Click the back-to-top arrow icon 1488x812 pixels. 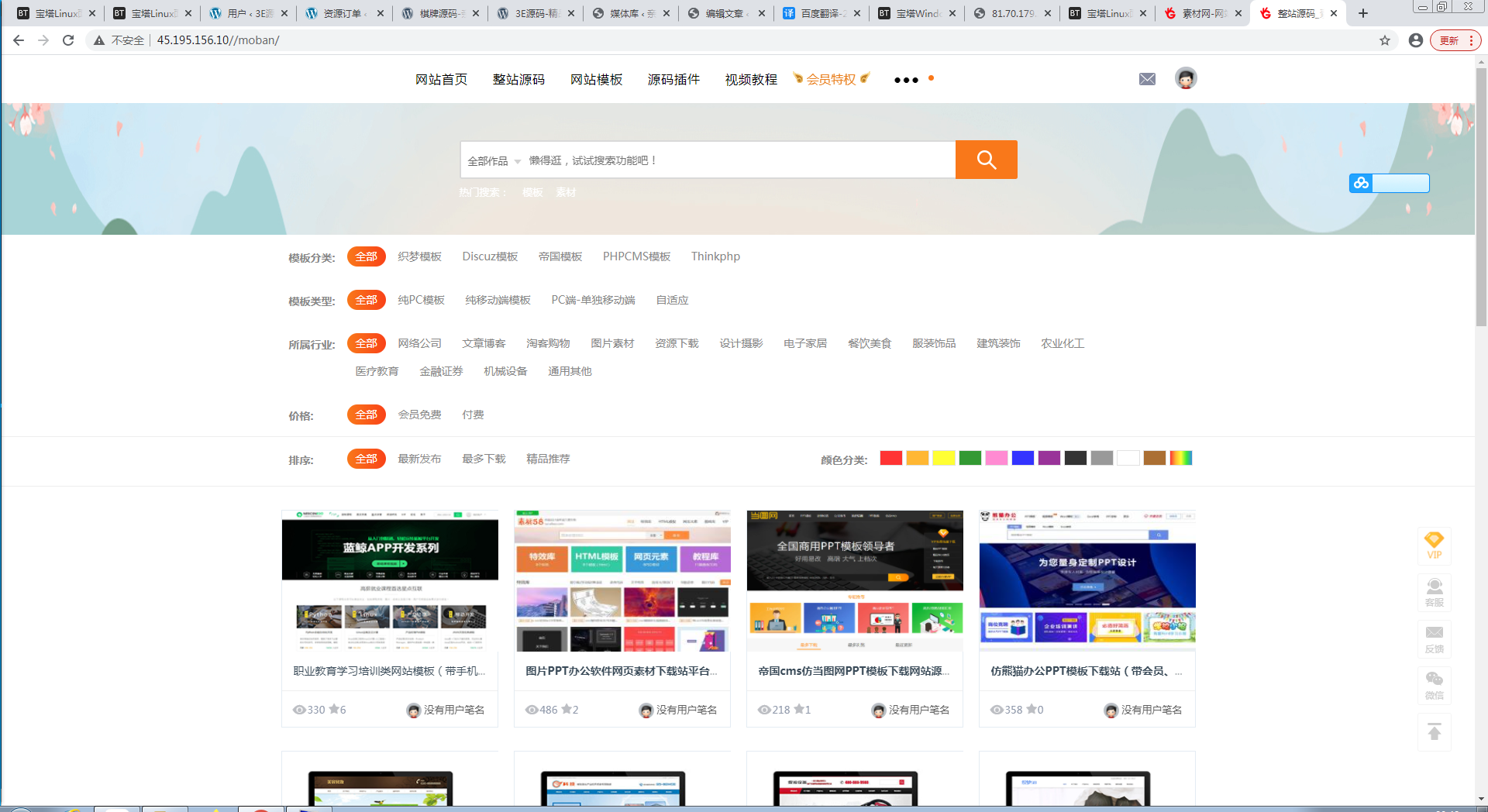tap(1435, 731)
